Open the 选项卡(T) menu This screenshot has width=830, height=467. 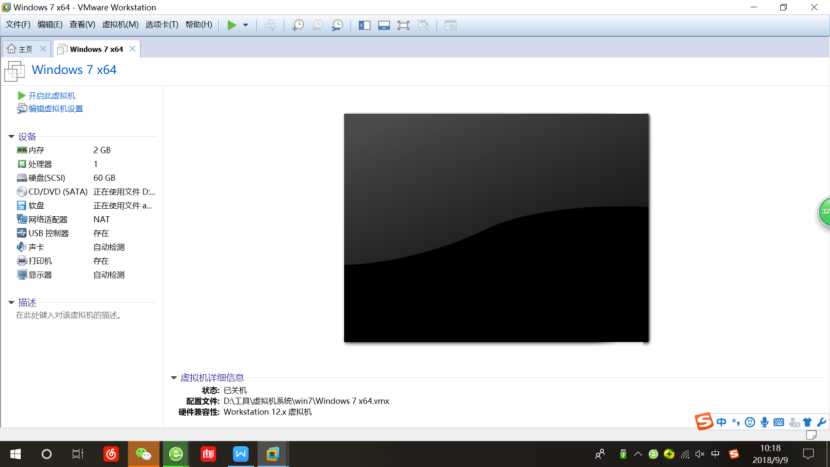pos(161,24)
